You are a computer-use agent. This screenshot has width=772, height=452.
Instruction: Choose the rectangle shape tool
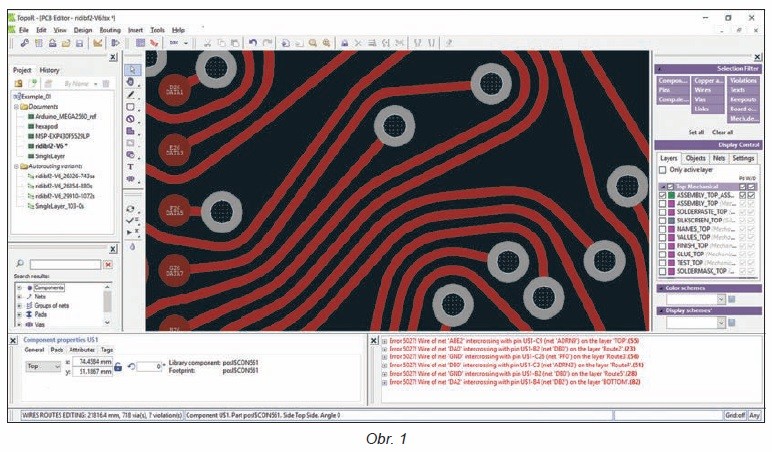(130, 106)
